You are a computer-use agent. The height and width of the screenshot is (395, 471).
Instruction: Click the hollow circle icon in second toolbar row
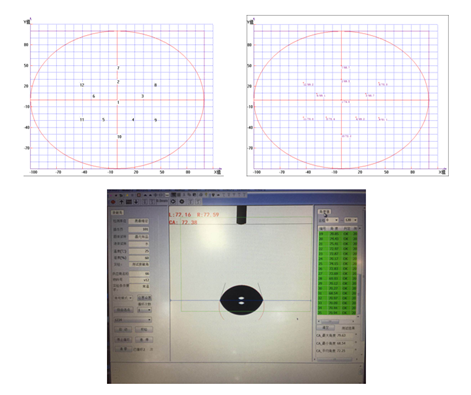pyautogui.click(x=173, y=201)
